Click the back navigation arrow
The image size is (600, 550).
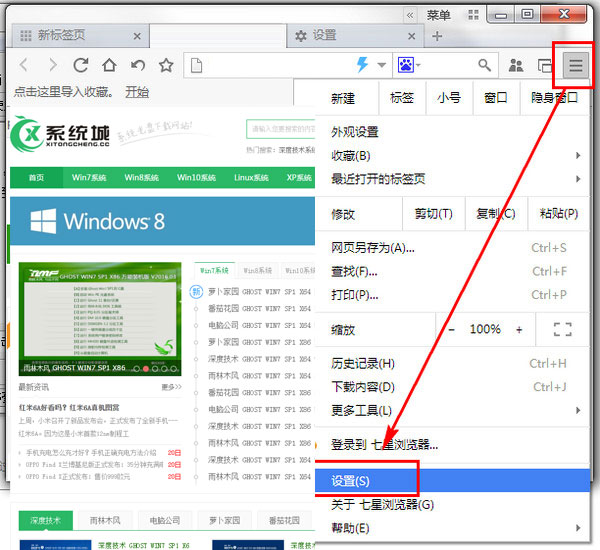tap(24, 65)
